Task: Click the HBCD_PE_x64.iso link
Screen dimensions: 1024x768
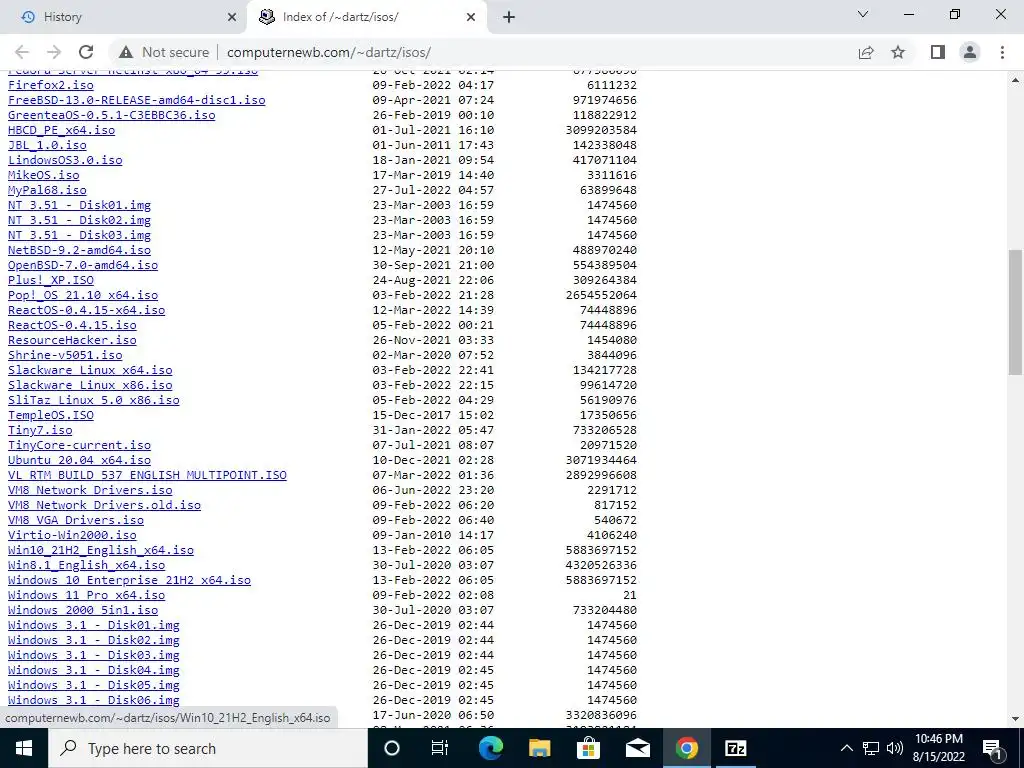Action: point(61,130)
